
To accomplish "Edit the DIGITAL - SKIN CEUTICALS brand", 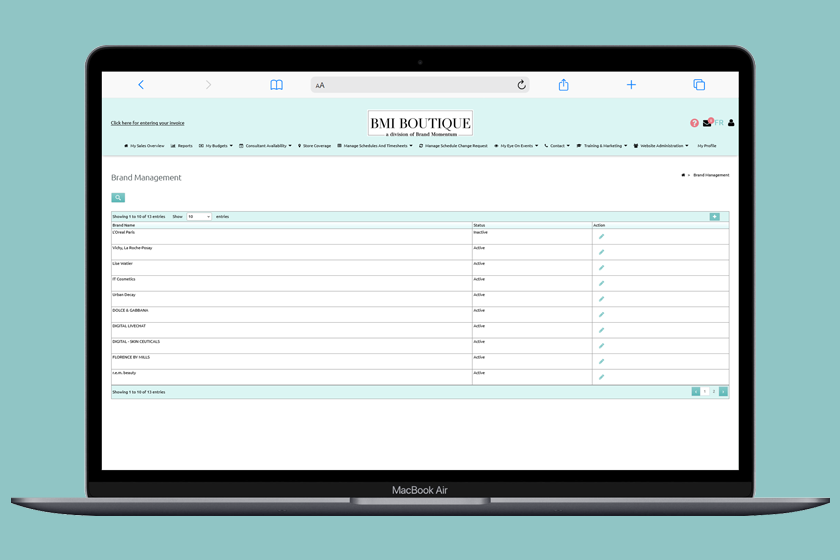I will point(602,346).
